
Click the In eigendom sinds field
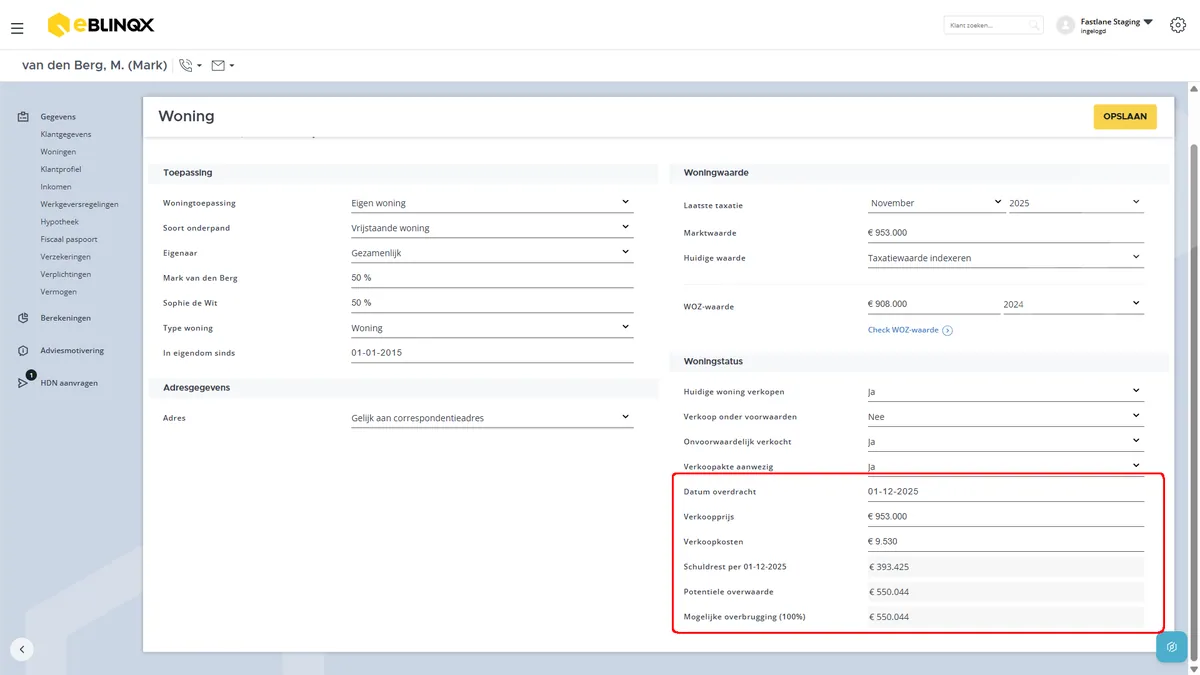(x=492, y=353)
